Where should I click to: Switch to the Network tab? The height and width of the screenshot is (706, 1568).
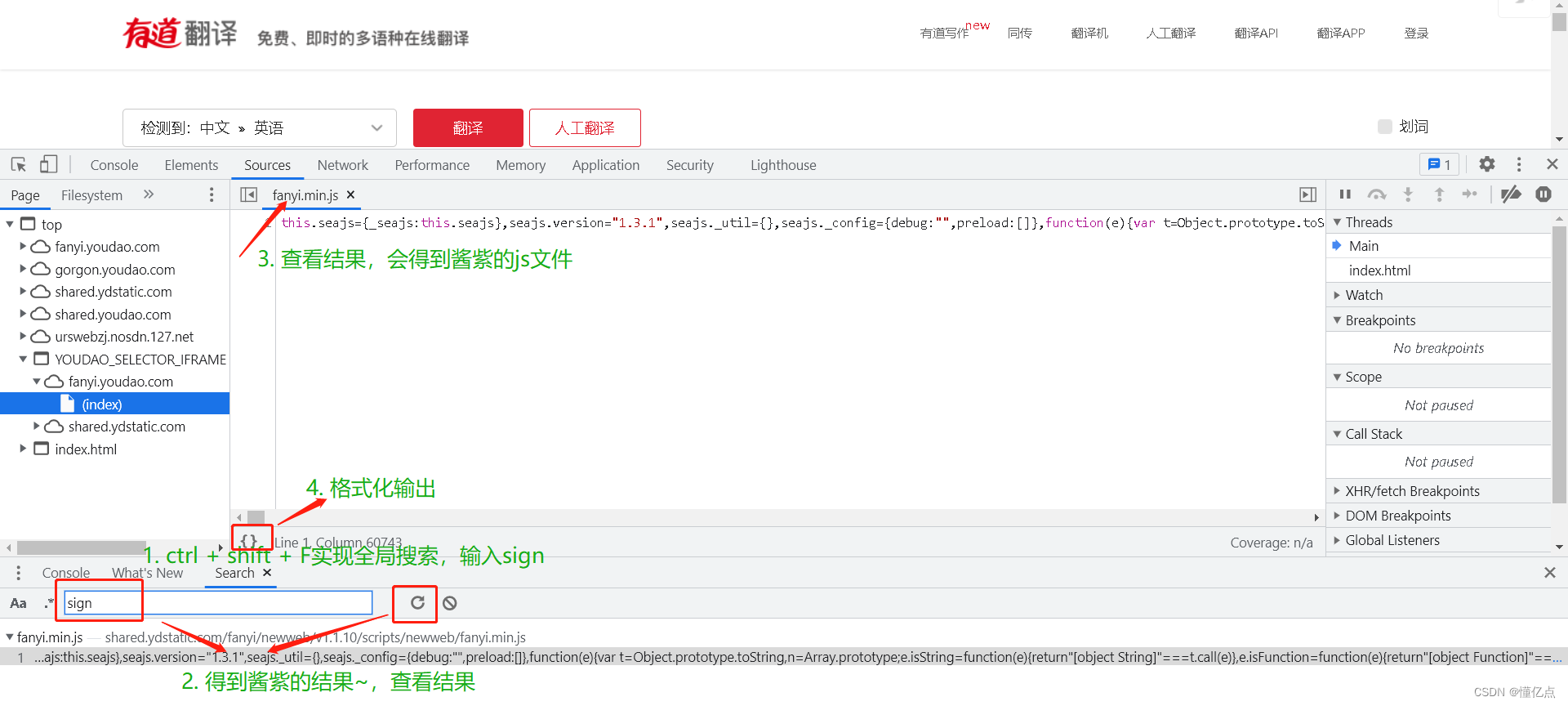[343, 164]
